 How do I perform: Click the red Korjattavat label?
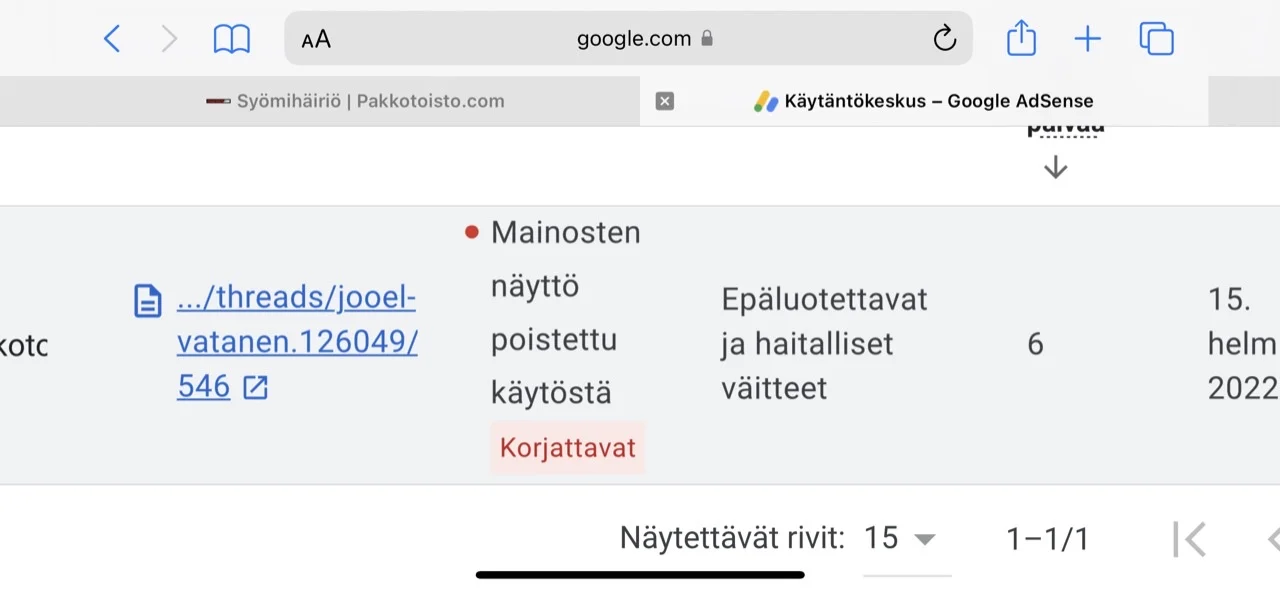click(x=567, y=447)
